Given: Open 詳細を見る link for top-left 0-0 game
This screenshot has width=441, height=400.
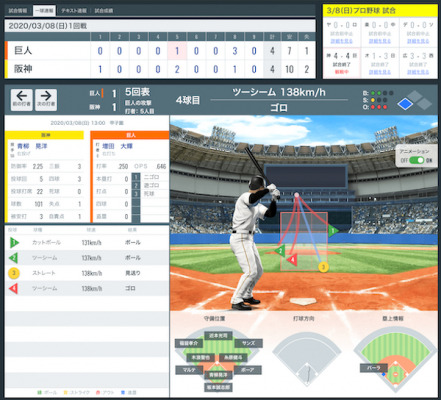Looking at the screenshot, I should [x=341, y=41].
